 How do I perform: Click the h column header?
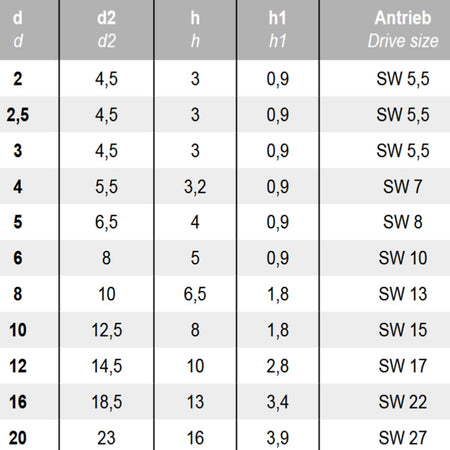[195, 29]
